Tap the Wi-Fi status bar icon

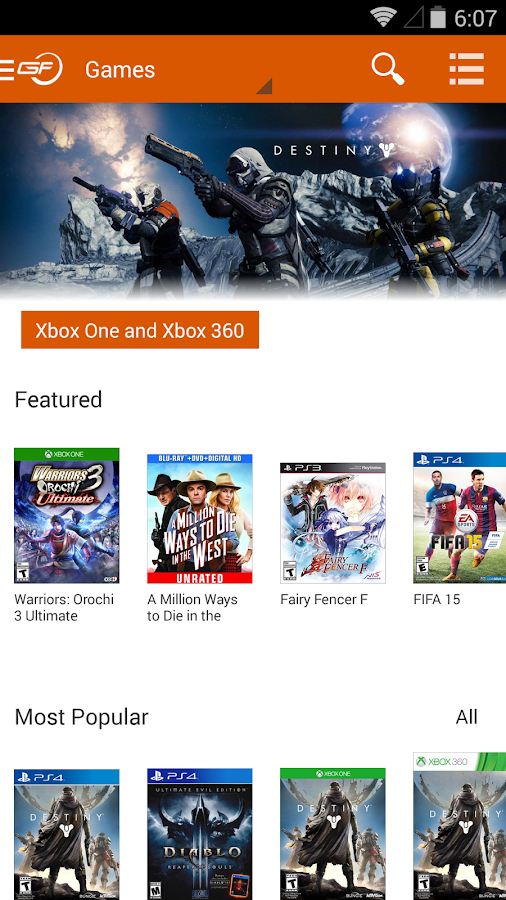383,17
